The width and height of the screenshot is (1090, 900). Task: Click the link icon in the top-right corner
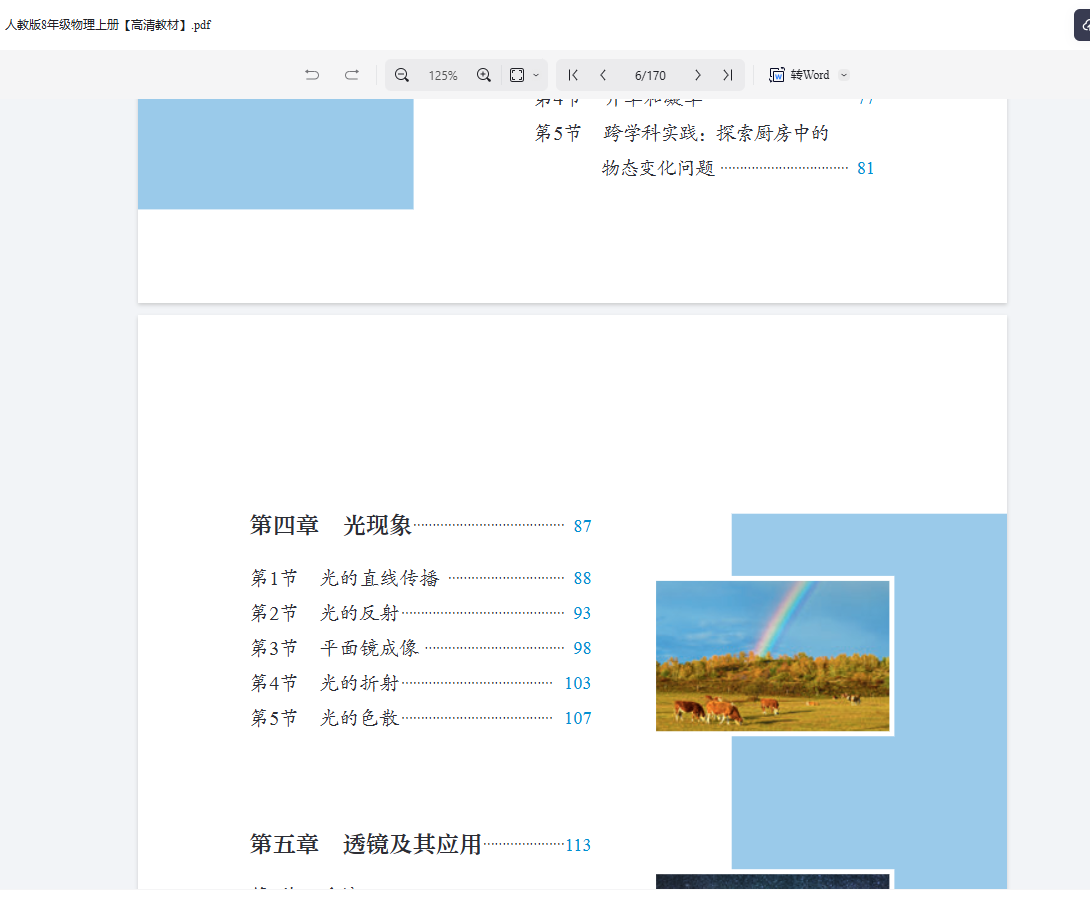(x=1083, y=25)
